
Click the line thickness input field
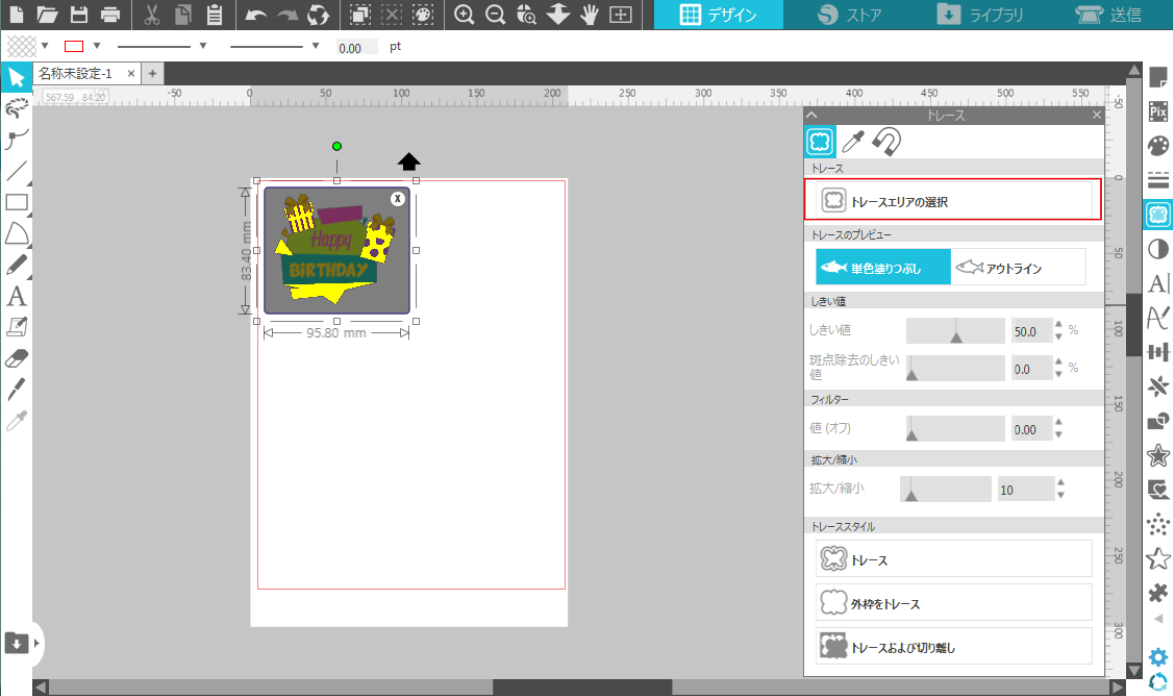pos(356,47)
